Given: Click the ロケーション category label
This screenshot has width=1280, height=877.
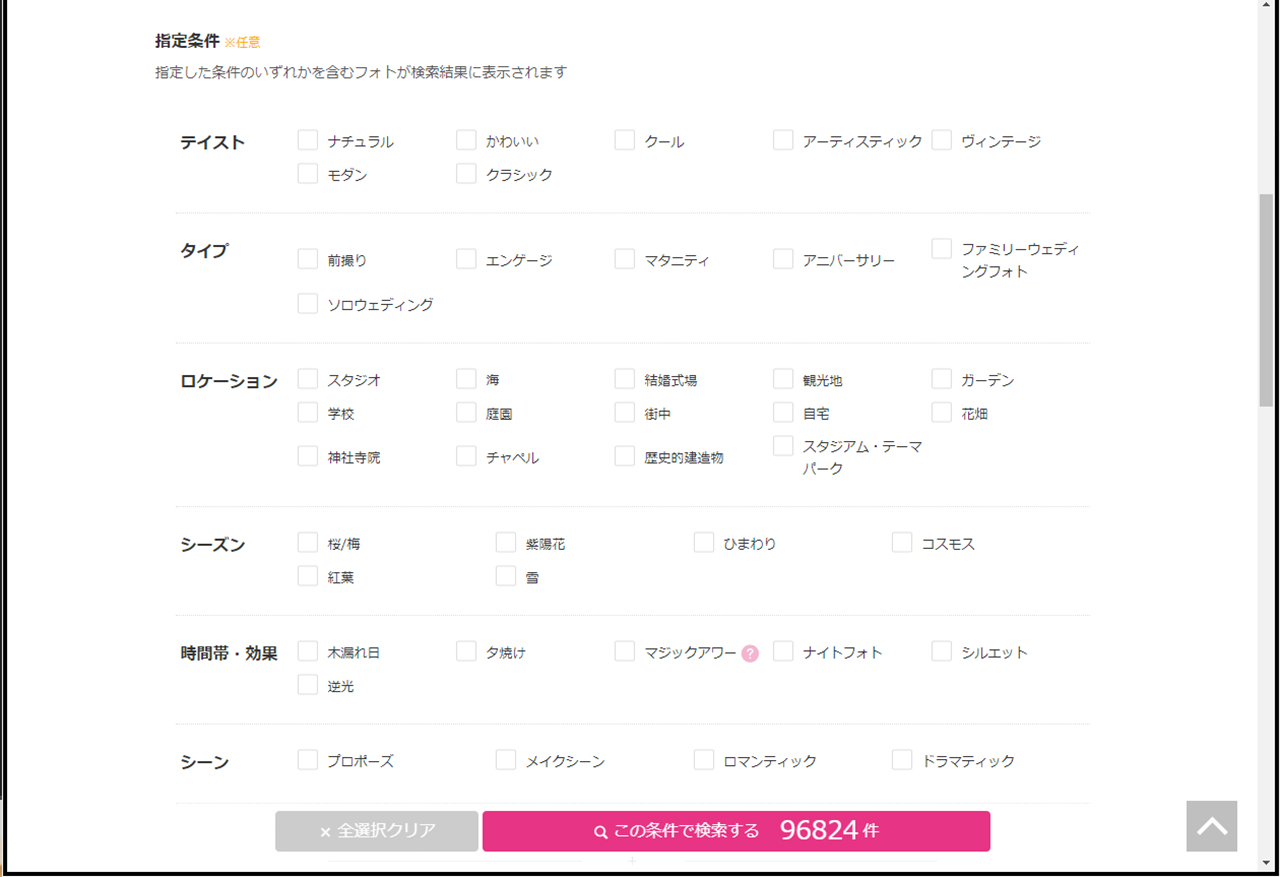Looking at the screenshot, I should pos(229,381).
